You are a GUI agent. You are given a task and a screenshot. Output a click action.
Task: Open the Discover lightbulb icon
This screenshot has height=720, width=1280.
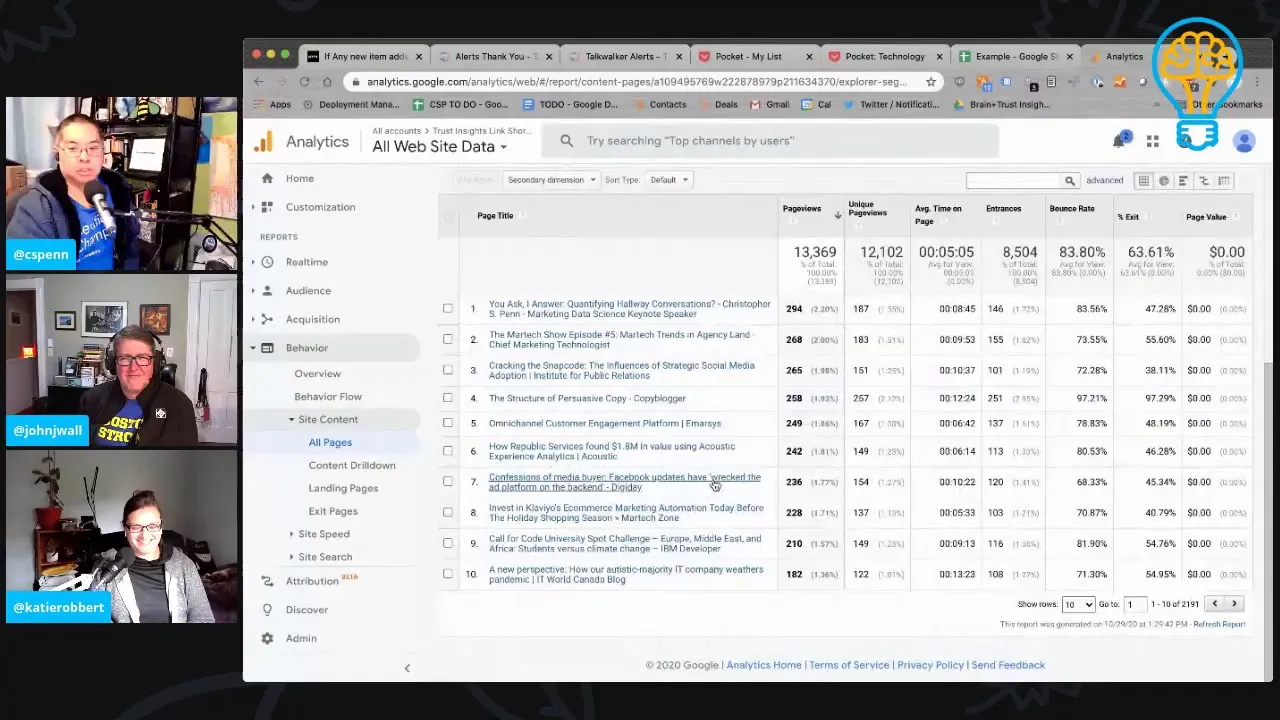click(x=267, y=610)
